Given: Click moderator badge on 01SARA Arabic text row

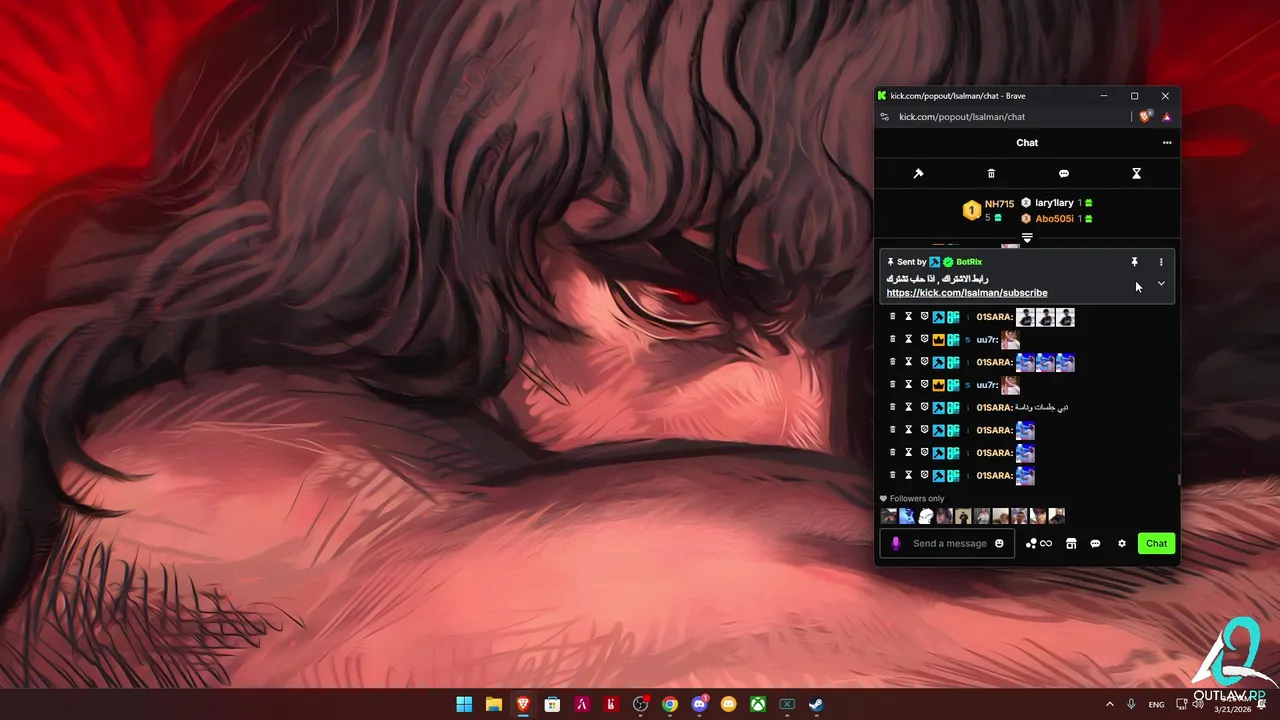Looking at the screenshot, I should tap(939, 407).
